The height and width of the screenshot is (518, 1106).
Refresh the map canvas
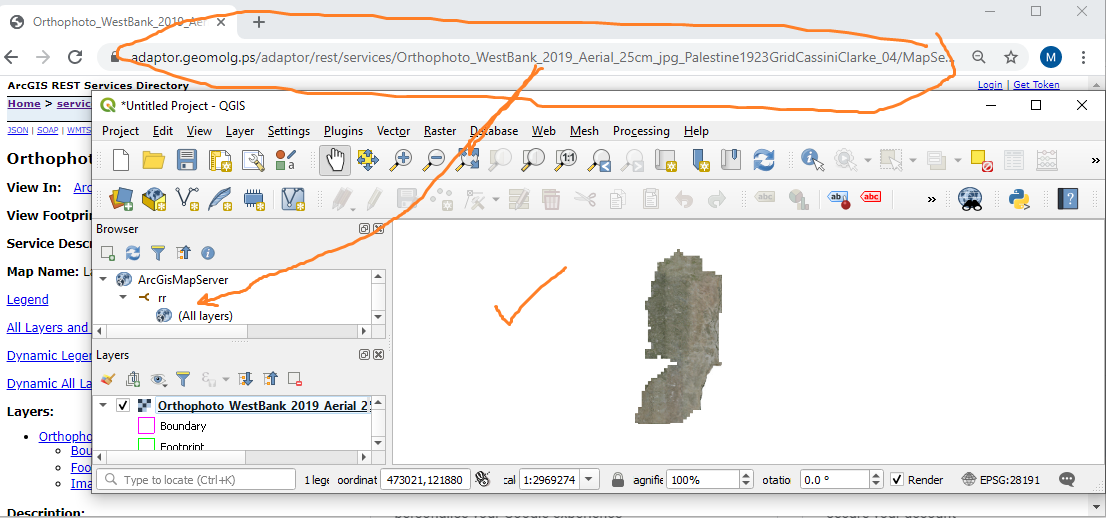(x=764, y=160)
